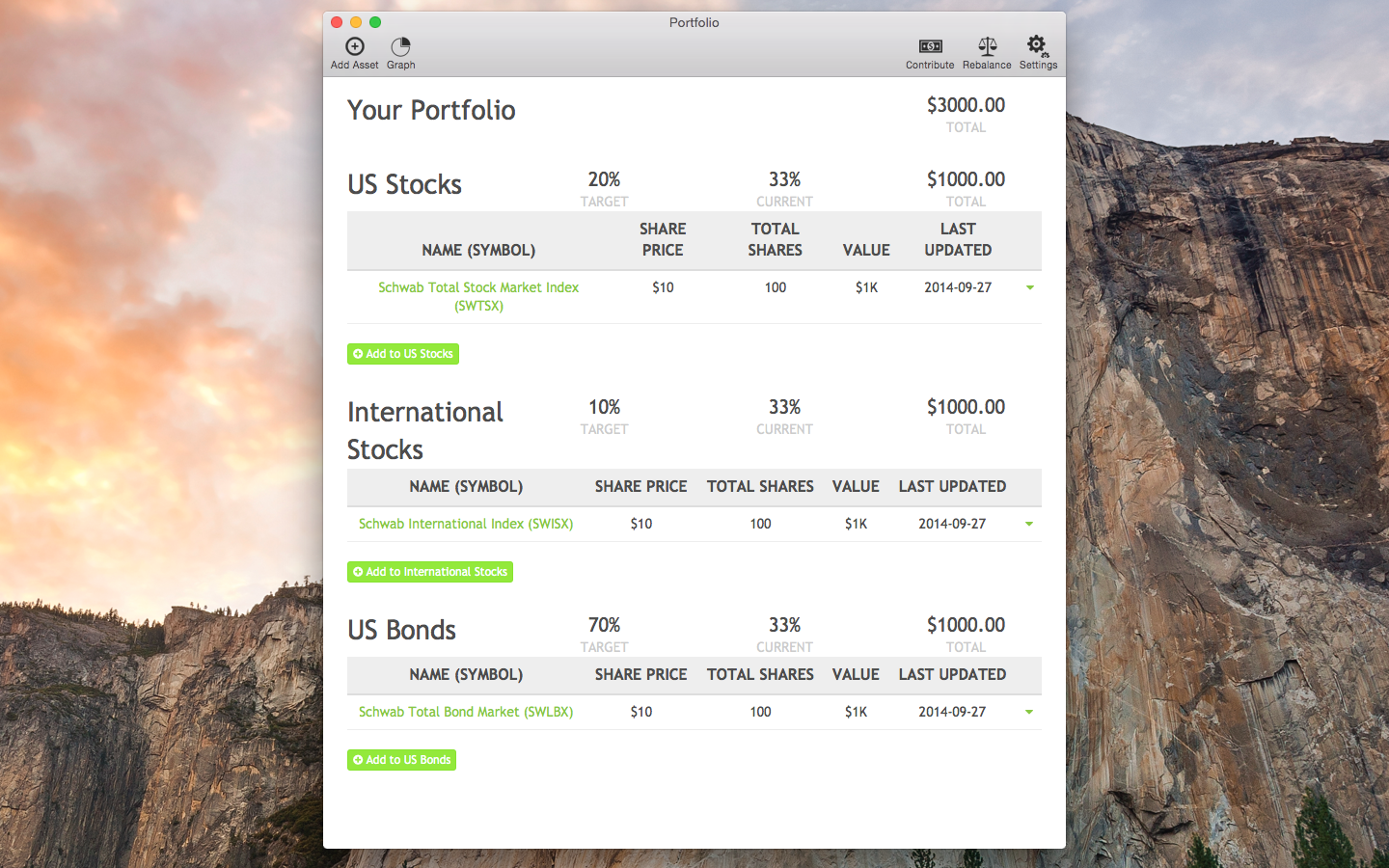
Task: Click the US Bonds $1000.00 total
Action: pos(966,625)
